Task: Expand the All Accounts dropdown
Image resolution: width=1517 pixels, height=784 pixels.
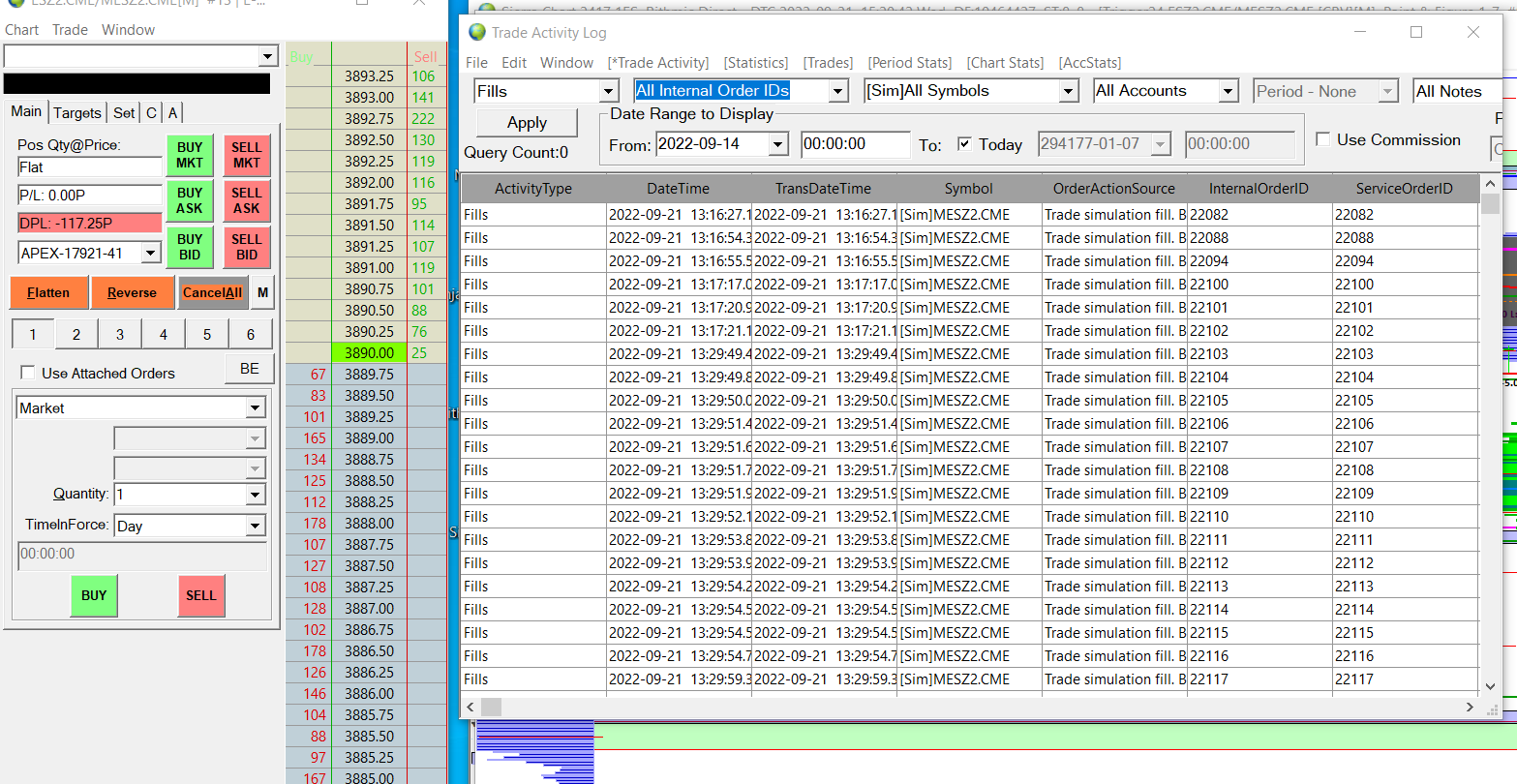Action: click(x=1228, y=92)
